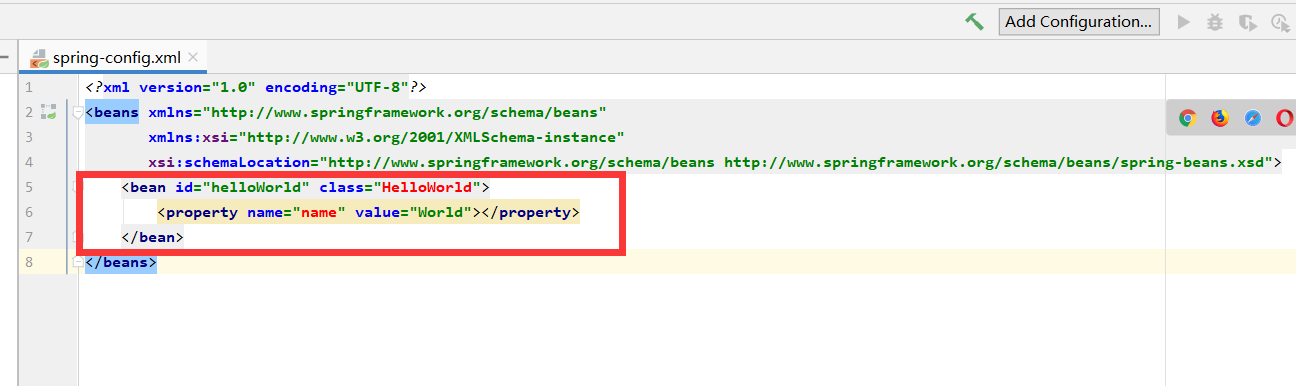Open the Add Configuration... dialog
The width and height of the screenshot is (1296, 386).
1078,21
